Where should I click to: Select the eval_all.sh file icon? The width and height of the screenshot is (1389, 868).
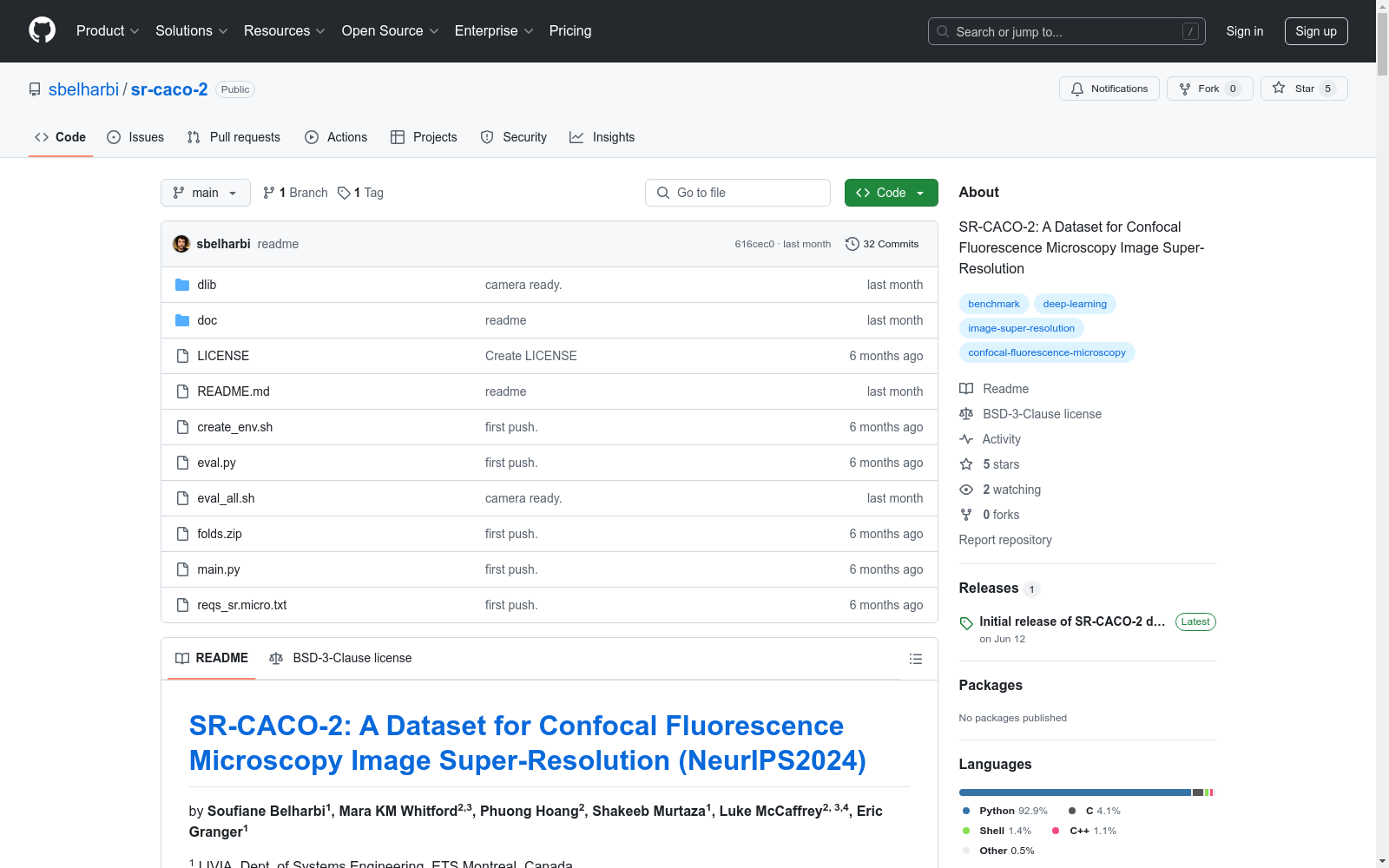[x=182, y=498]
